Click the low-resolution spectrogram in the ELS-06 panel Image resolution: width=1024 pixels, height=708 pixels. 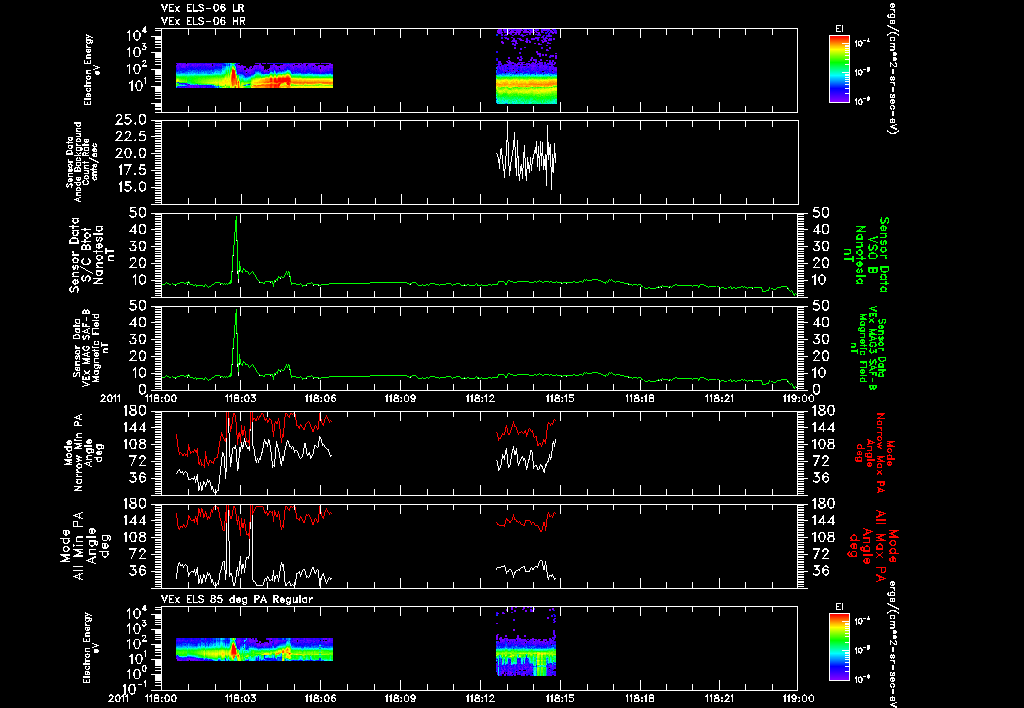pos(254,75)
